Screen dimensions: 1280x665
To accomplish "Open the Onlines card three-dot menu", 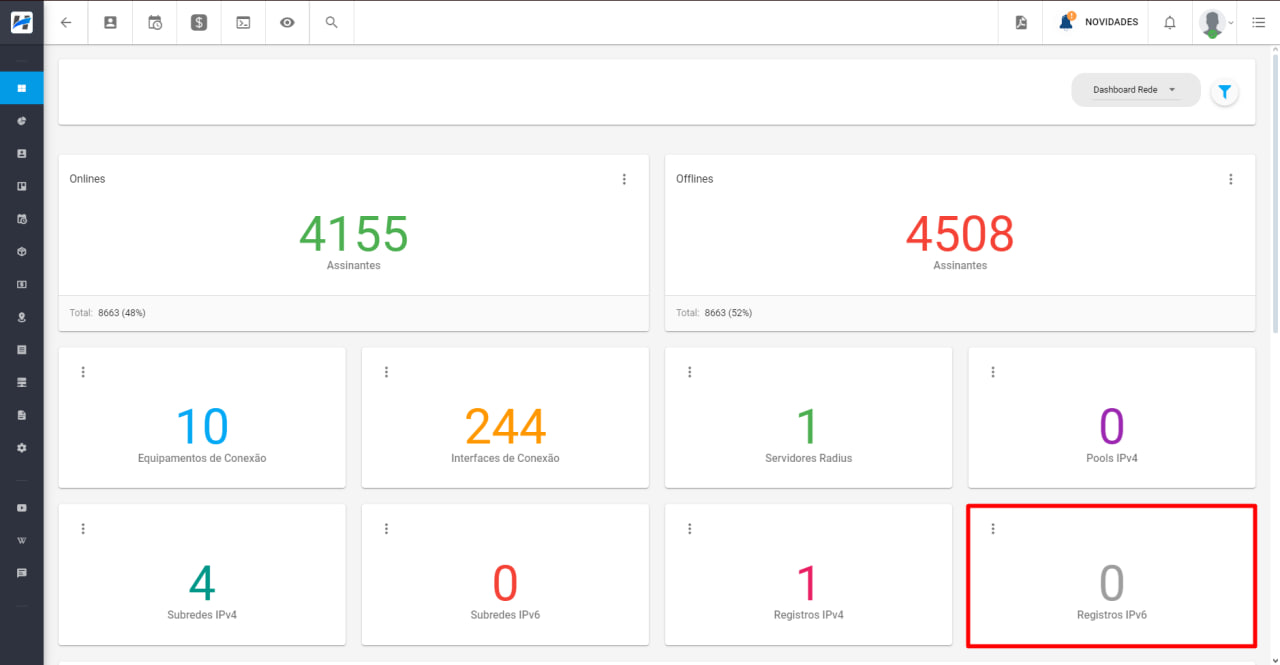I will click(624, 179).
